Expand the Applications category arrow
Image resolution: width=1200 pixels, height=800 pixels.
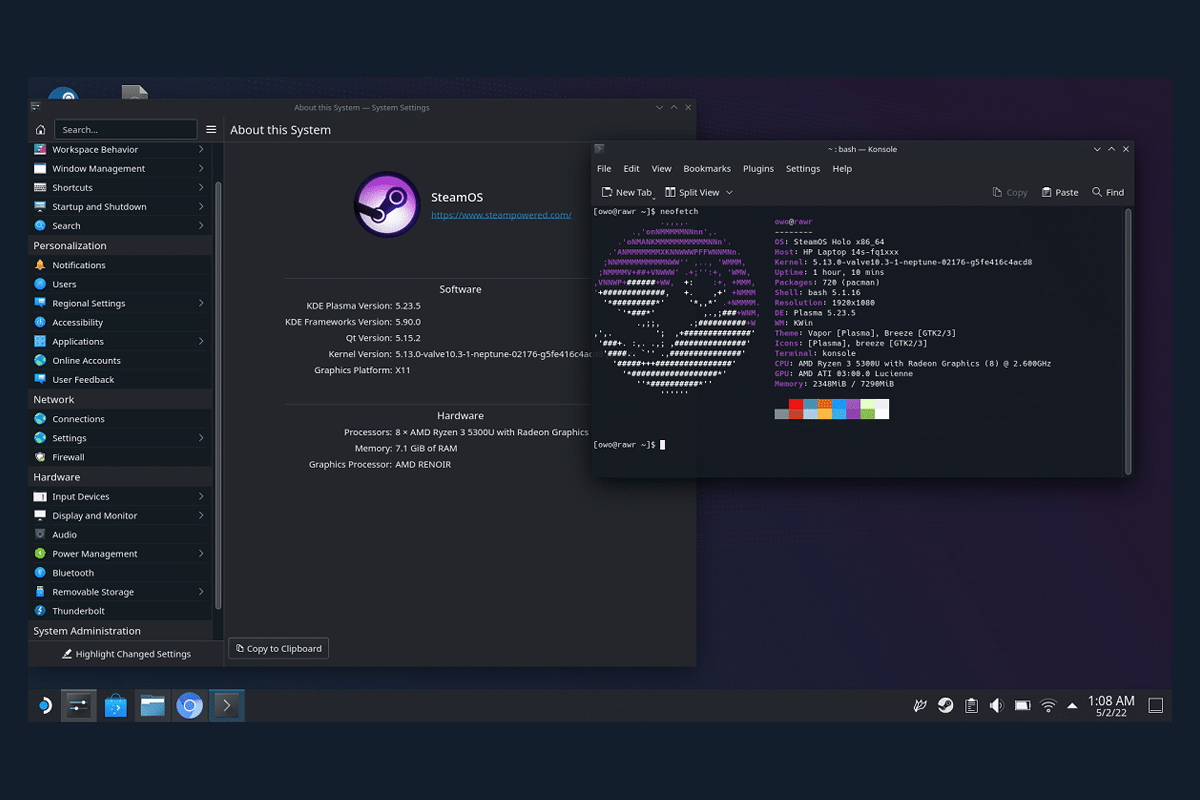click(201, 341)
